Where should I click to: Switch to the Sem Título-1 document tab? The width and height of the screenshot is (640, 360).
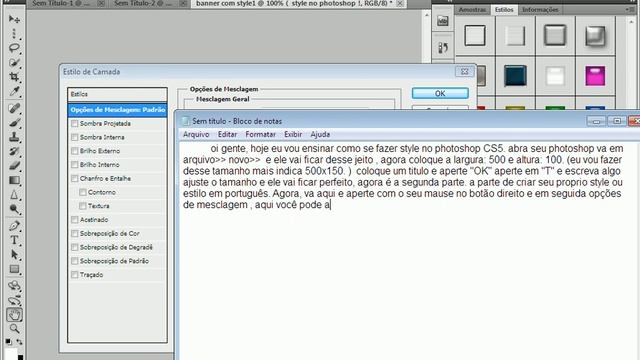62,3
